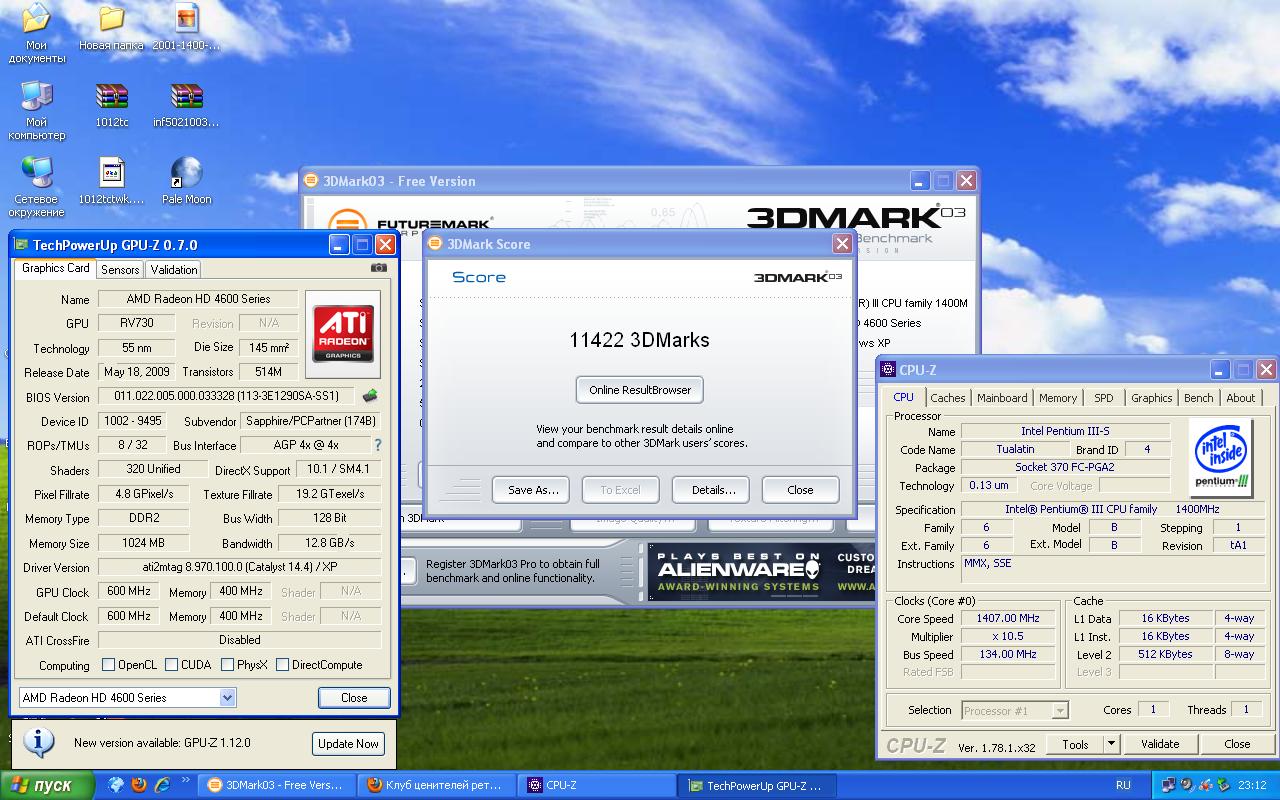Toggle the CUDA checkbox
Image resolution: width=1280 pixels, height=800 pixels.
[172, 665]
